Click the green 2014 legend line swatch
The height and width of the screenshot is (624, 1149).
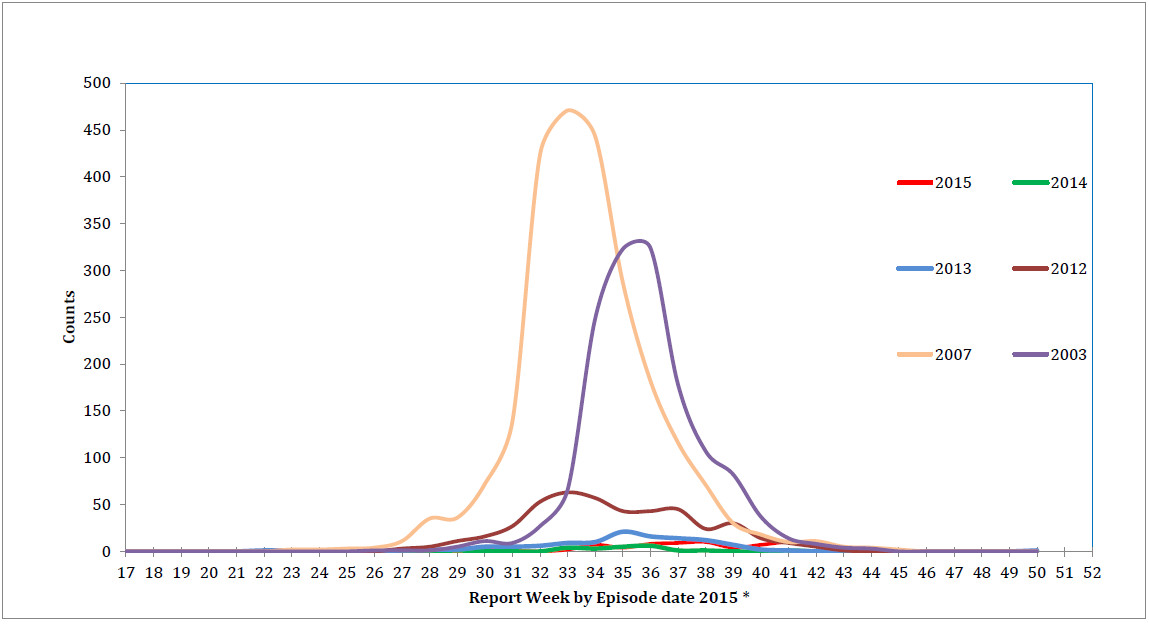click(1030, 183)
